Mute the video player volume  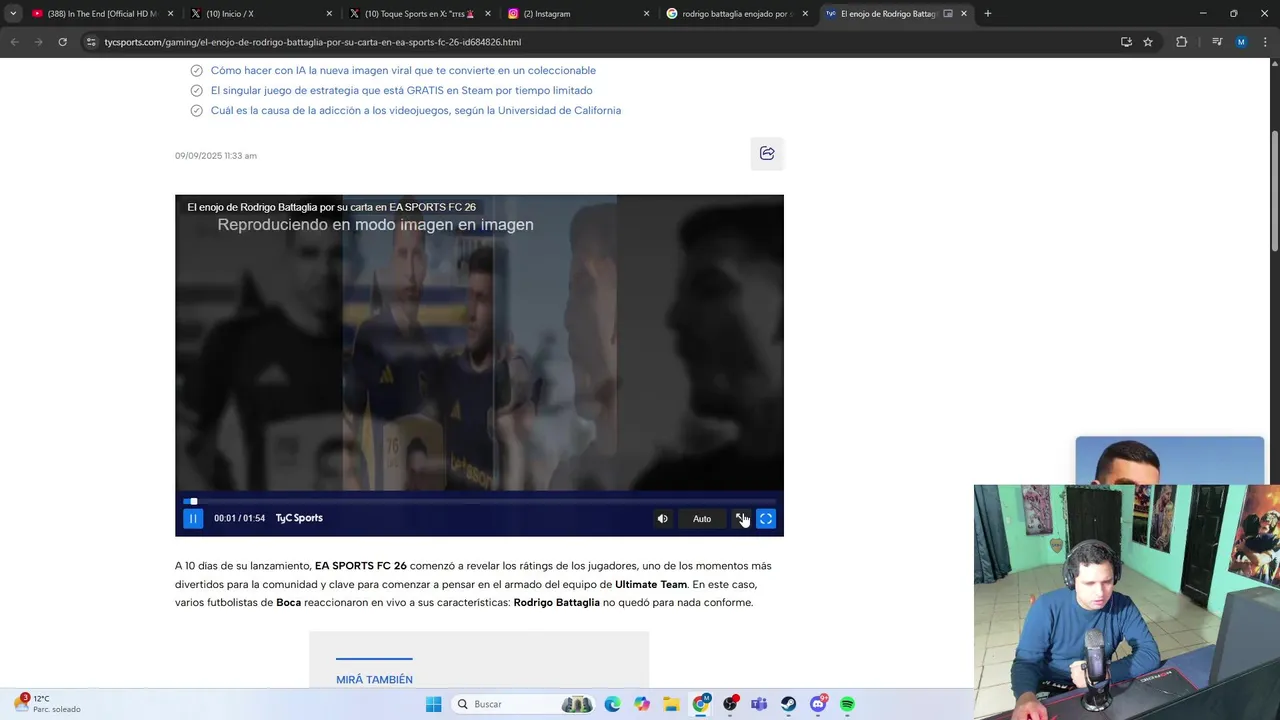(x=662, y=518)
